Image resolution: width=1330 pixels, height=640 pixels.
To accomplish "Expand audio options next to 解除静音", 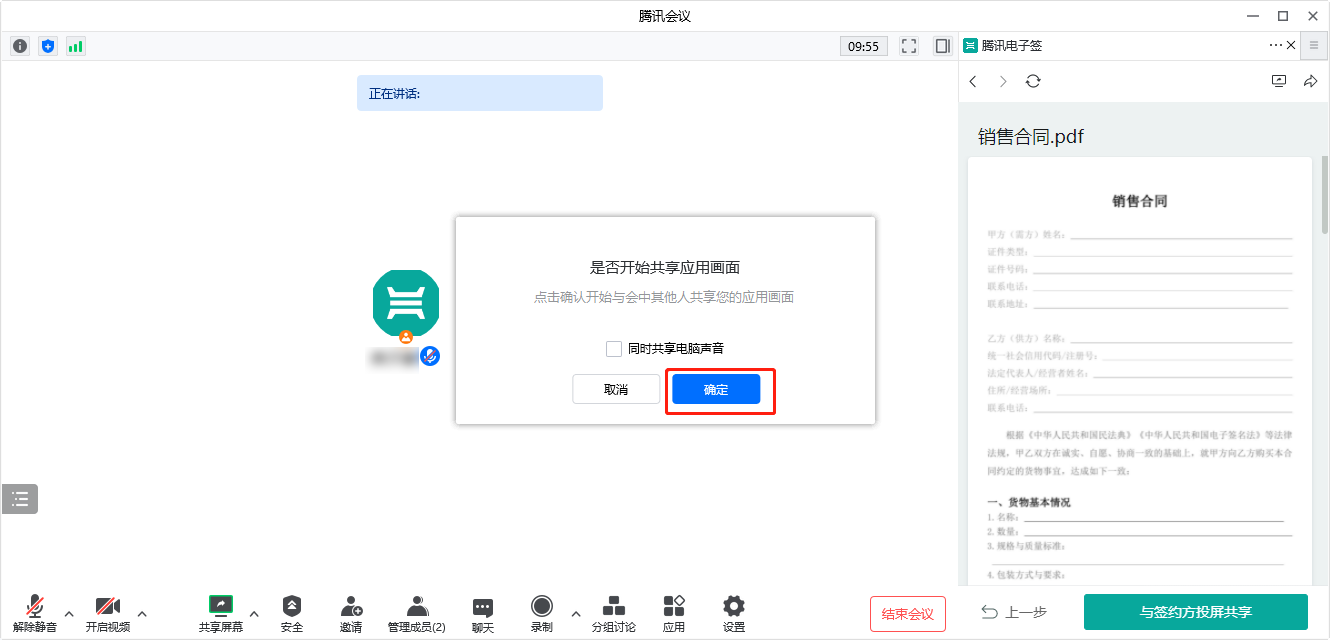I will [x=69, y=613].
